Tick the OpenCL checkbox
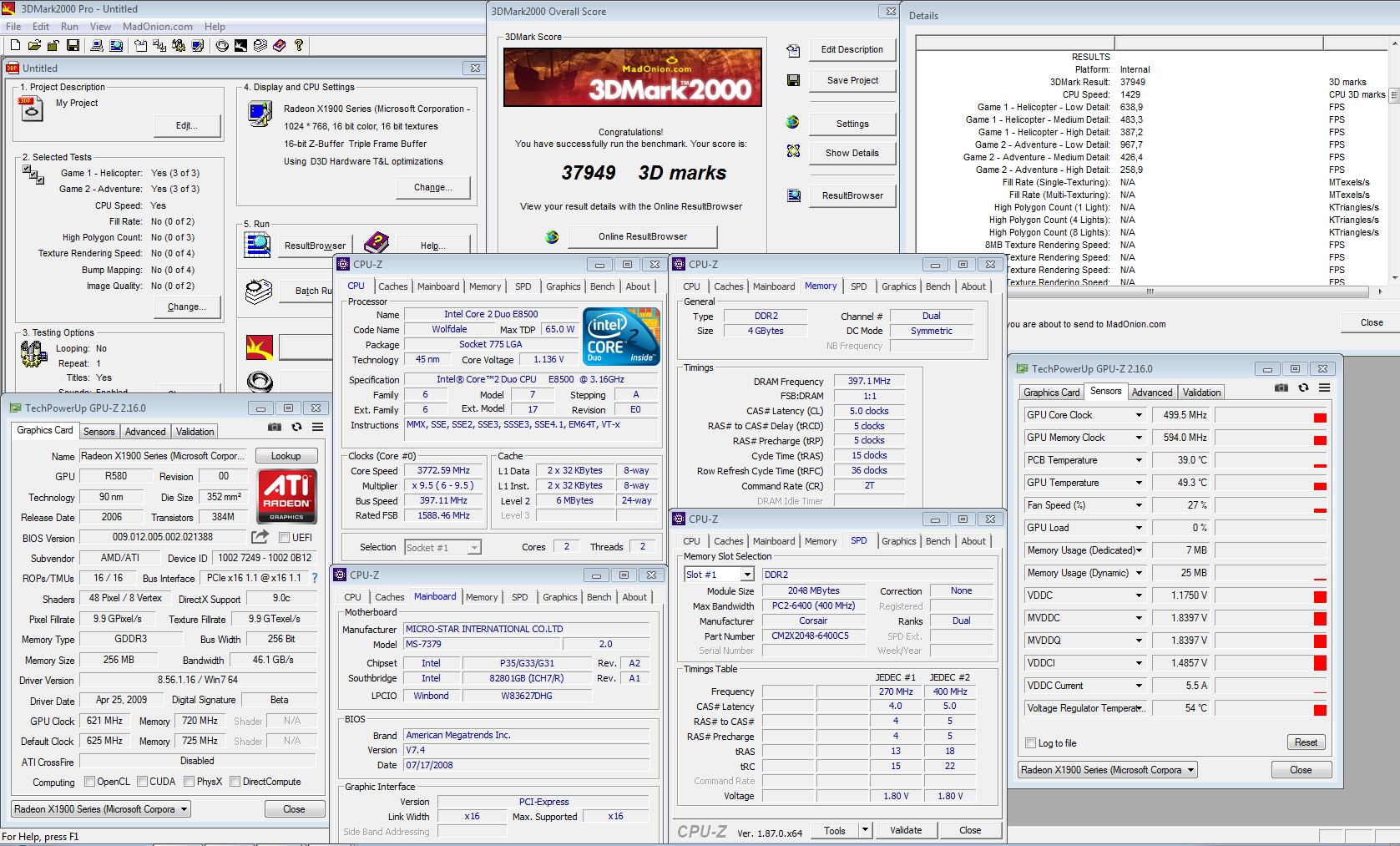 pos(90,782)
